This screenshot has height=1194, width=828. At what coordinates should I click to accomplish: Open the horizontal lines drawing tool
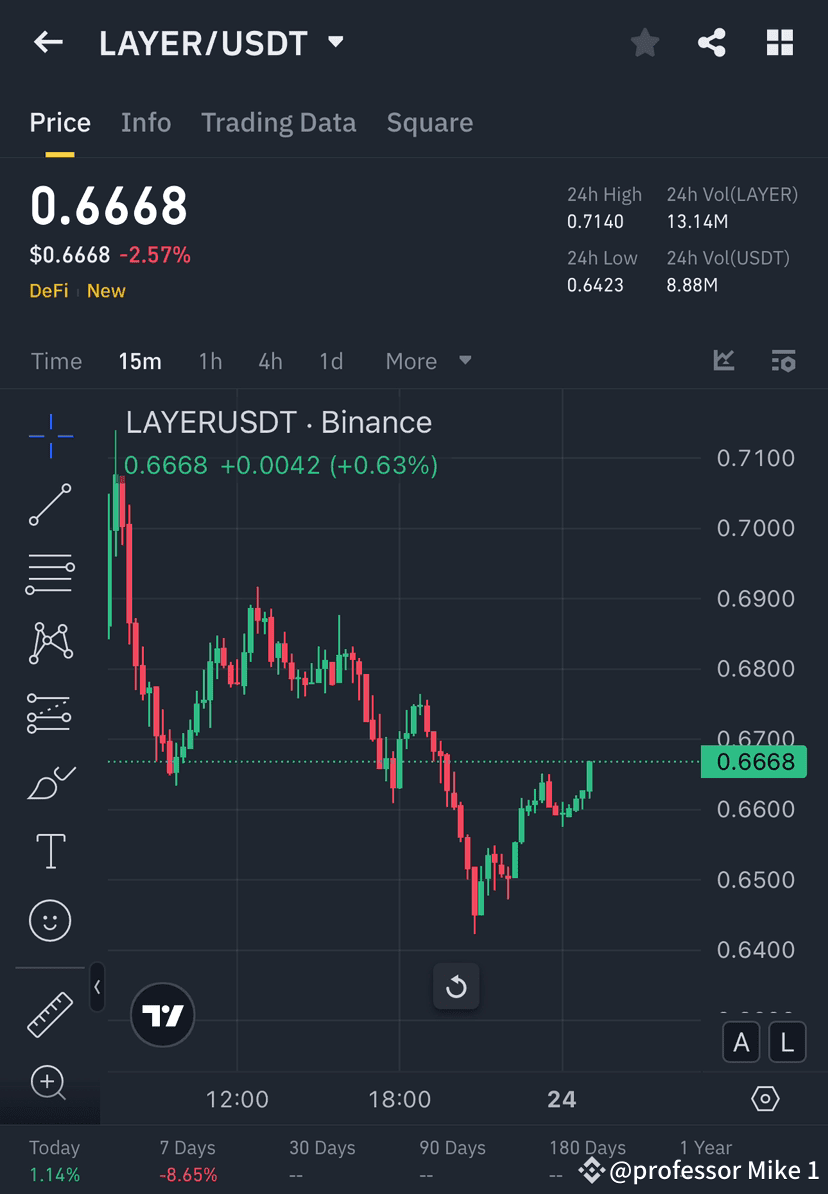(x=50, y=573)
